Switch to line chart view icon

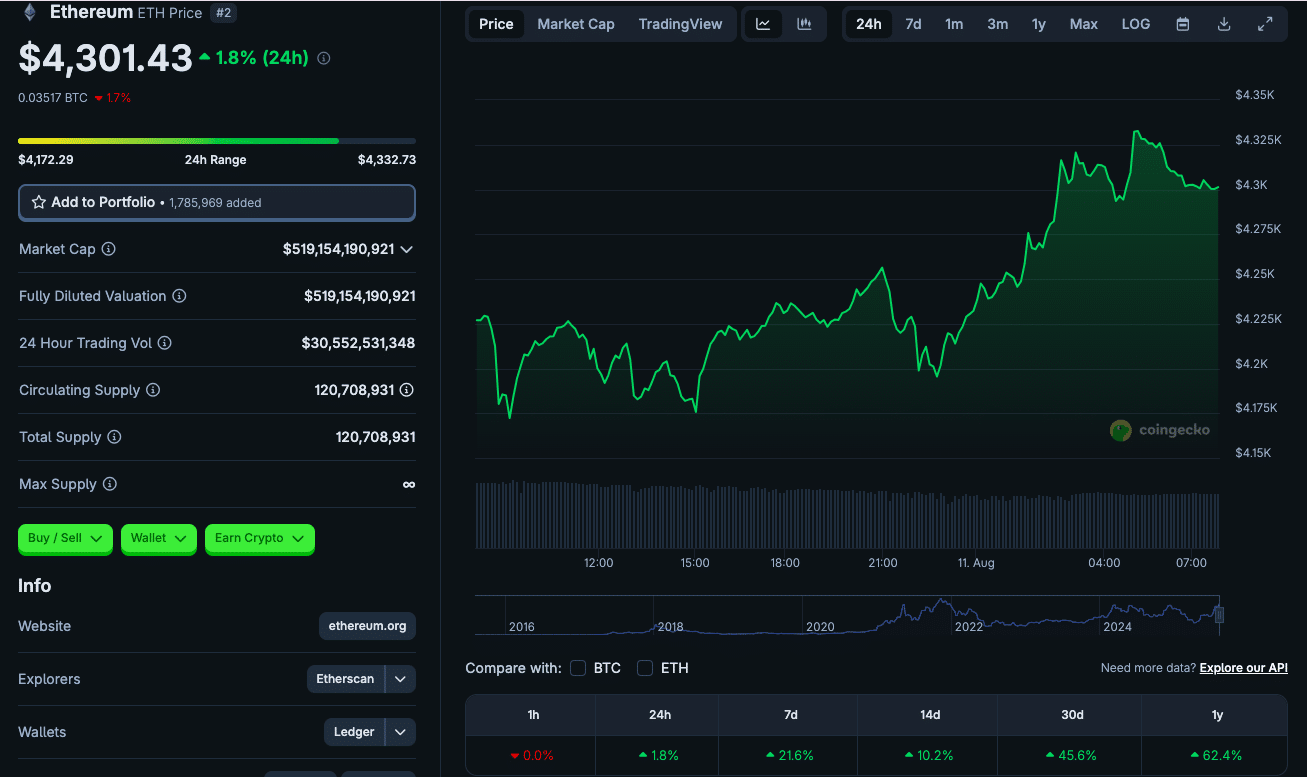tap(763, 24)
